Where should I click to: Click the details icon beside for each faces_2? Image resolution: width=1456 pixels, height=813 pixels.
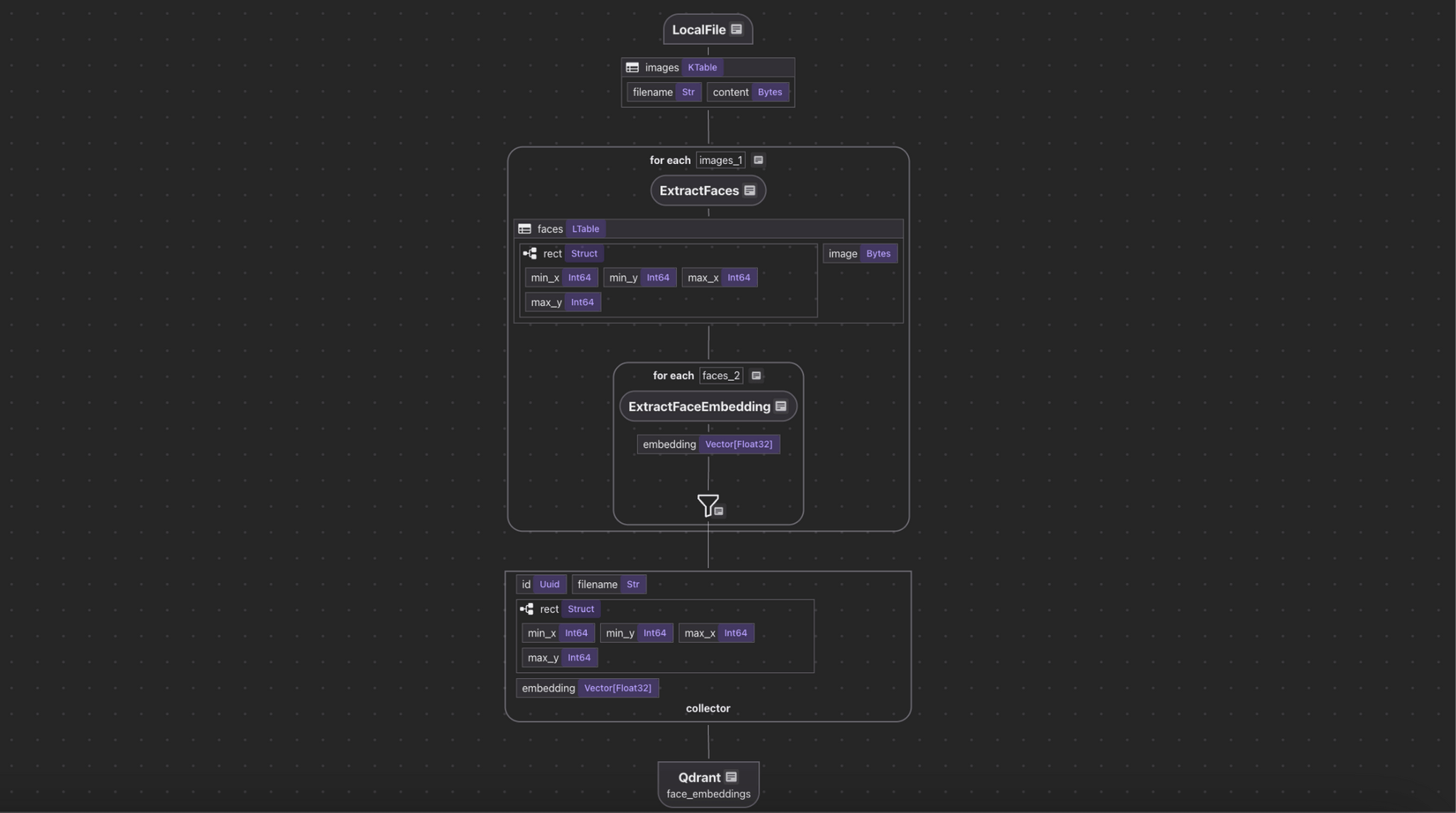point(755,375)
